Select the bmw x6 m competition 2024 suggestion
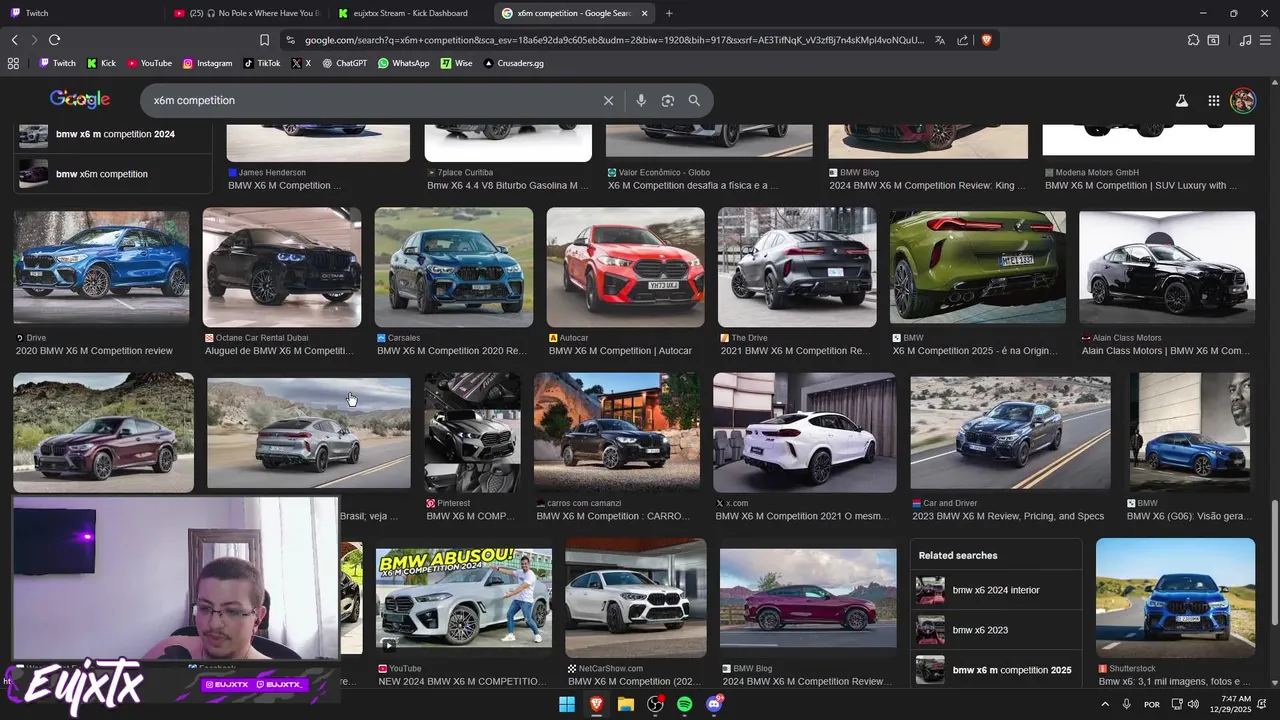Viewport: 1280px width, 720px height. tap(112, 134)
